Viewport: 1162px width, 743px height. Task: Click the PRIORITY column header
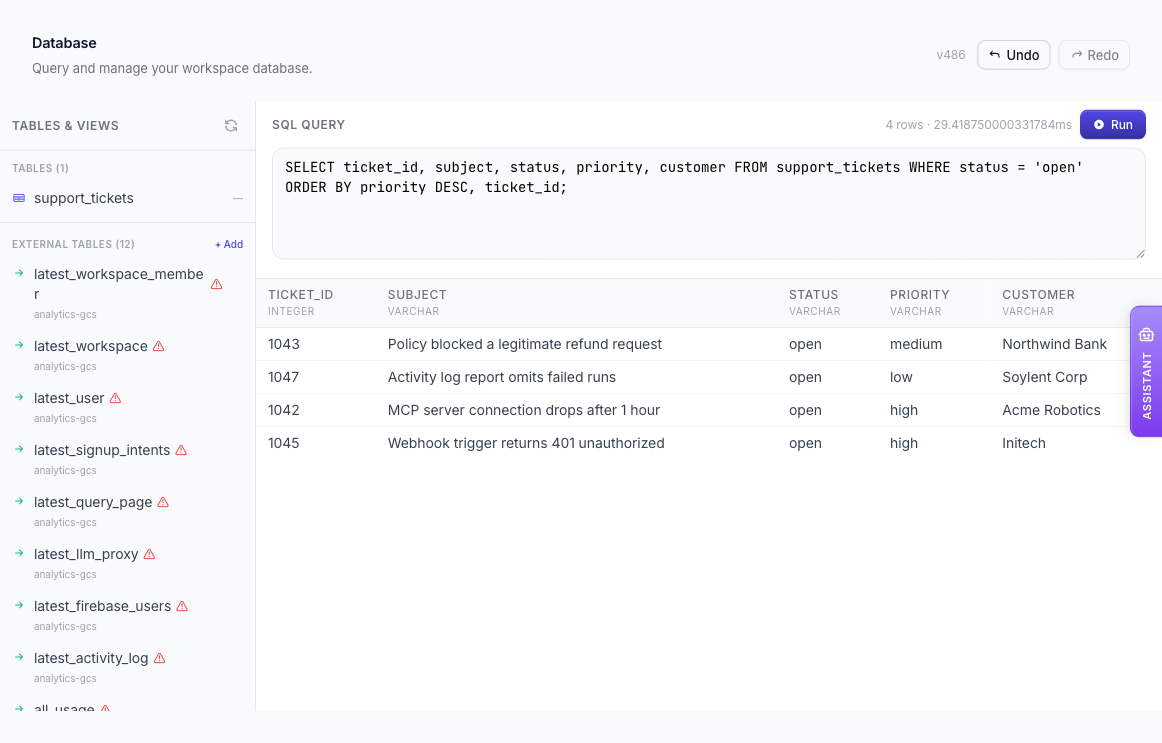tap(920, 295)
